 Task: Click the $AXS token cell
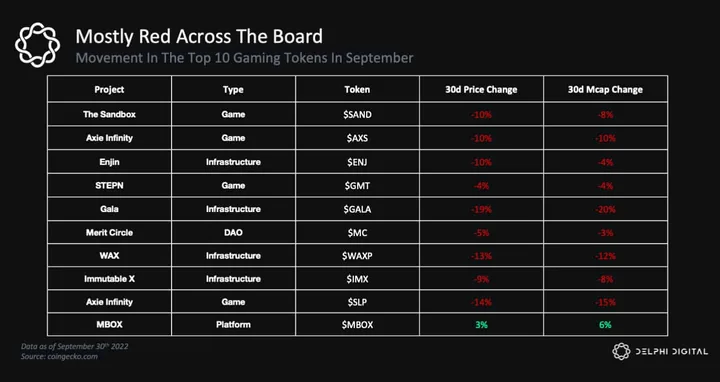(357, 138)
